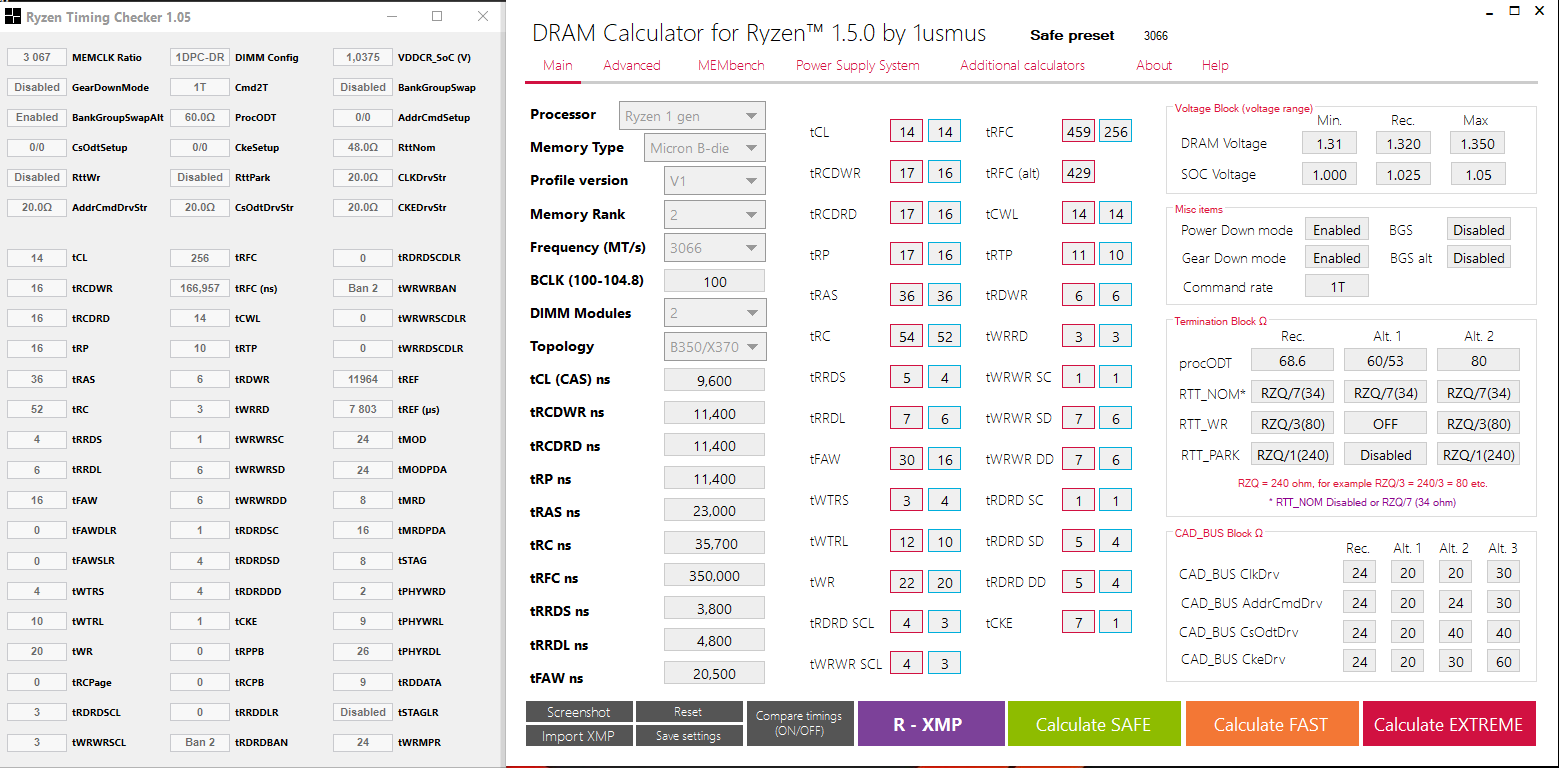Screen dimensions: 1559x768
Task: Click the tRFC (alt) value 429
Action: click(x=1079, y=172)
